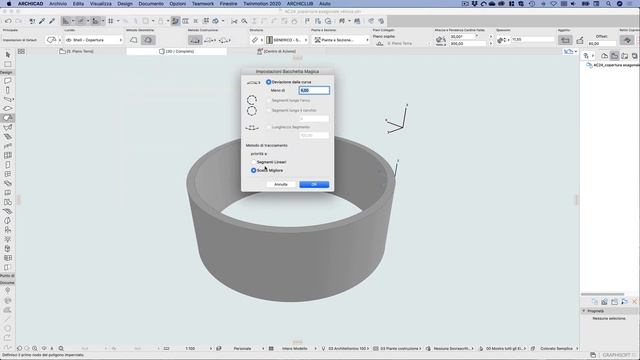This screenshot has width=640, height=360.
Task: Click the scissors split icon in the toolbar
Action: (x=234, y=21)
